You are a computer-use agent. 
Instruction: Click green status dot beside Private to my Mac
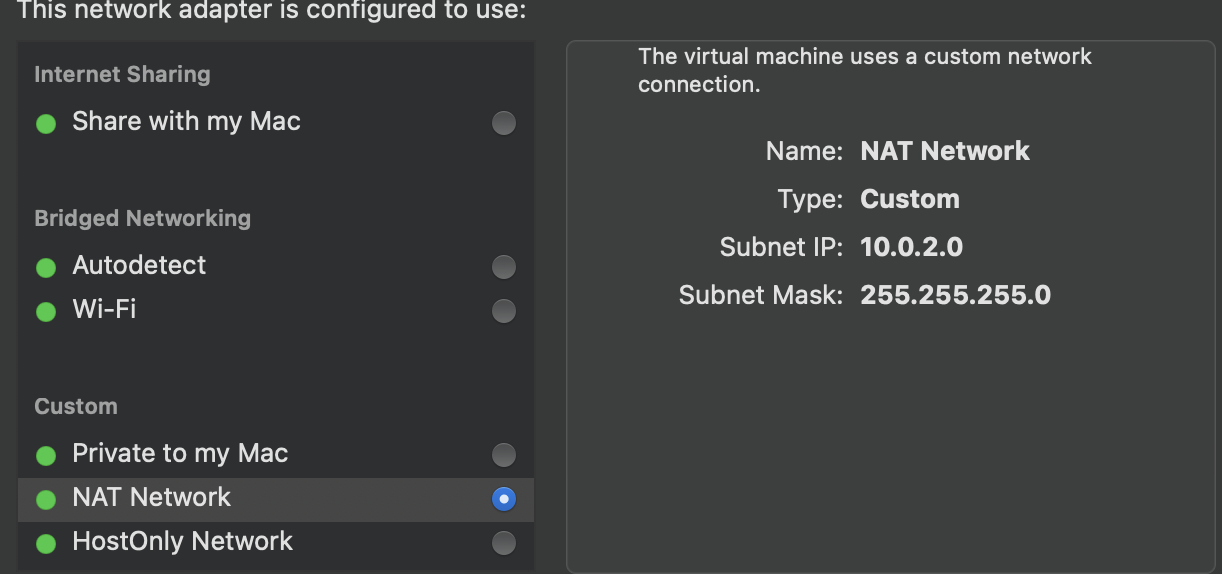[x=46, y=456]
